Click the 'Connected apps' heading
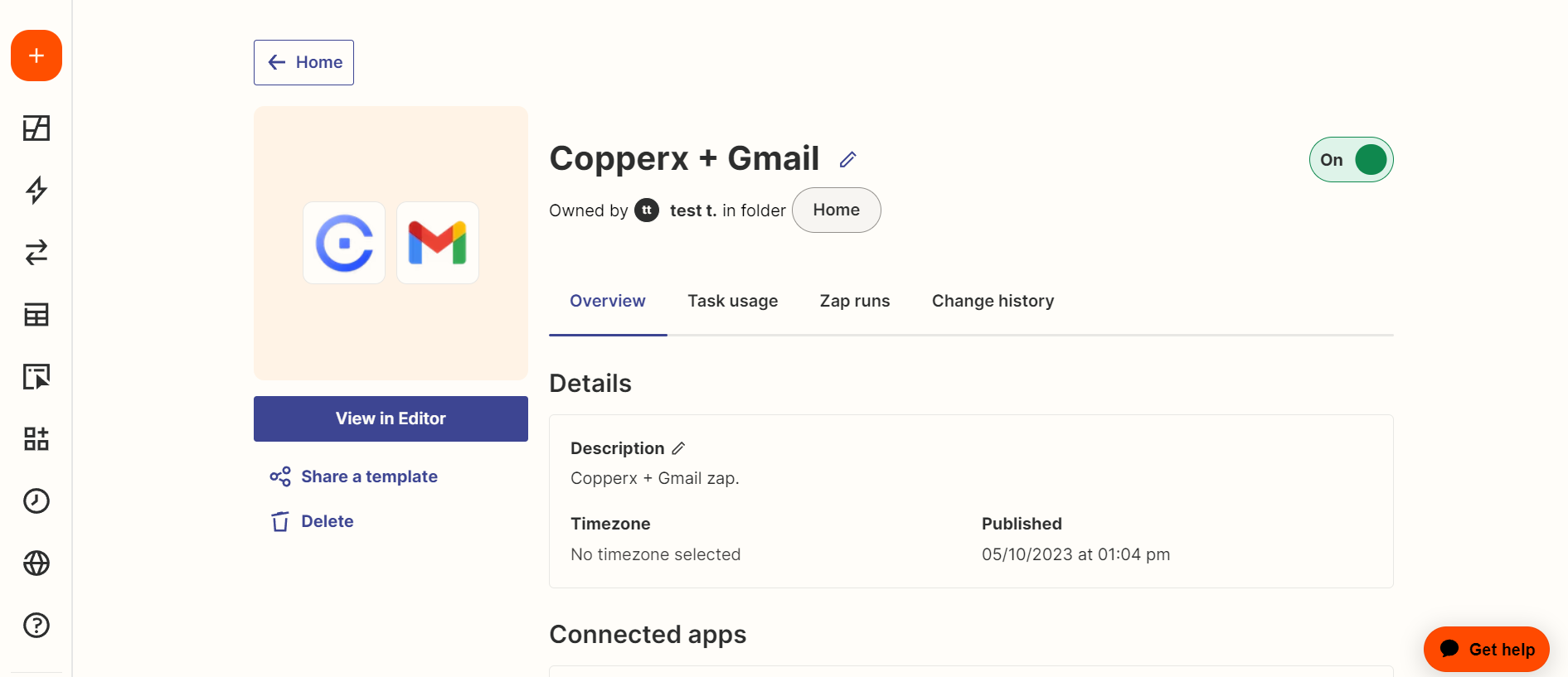The width and height of the screenshot is (1568, 677). pyautogui.click(x=648, y=635)
